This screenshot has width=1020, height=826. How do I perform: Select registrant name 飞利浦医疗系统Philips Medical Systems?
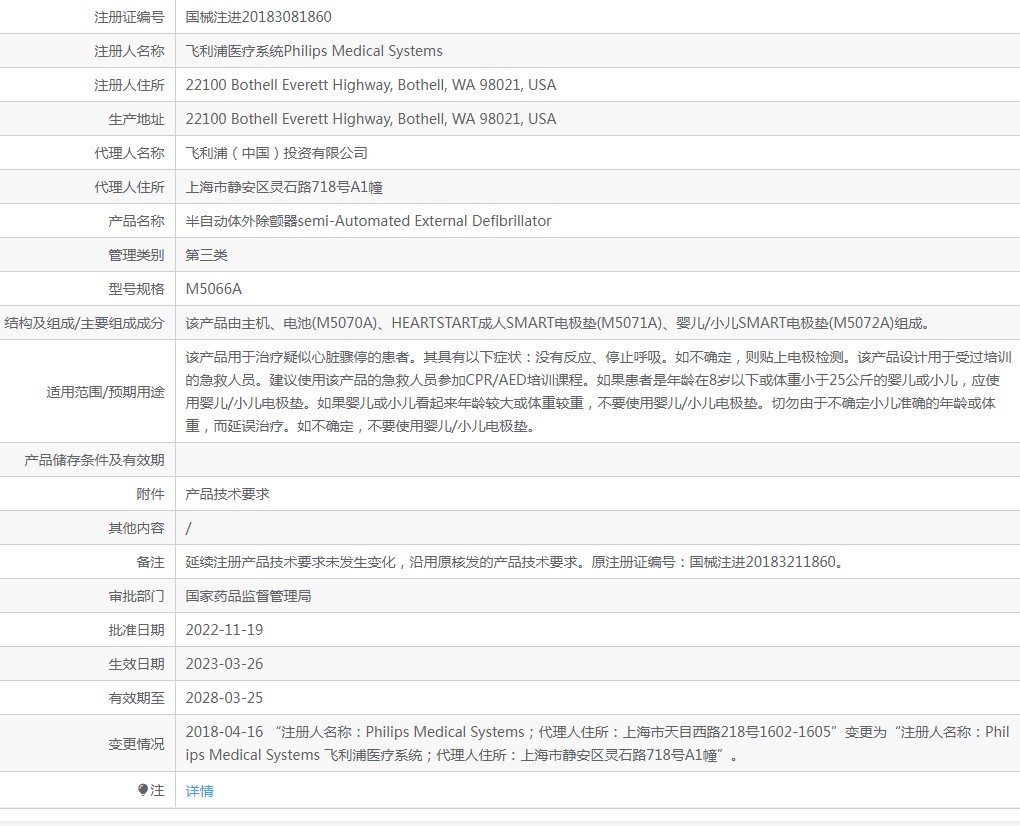coord(314,51)
